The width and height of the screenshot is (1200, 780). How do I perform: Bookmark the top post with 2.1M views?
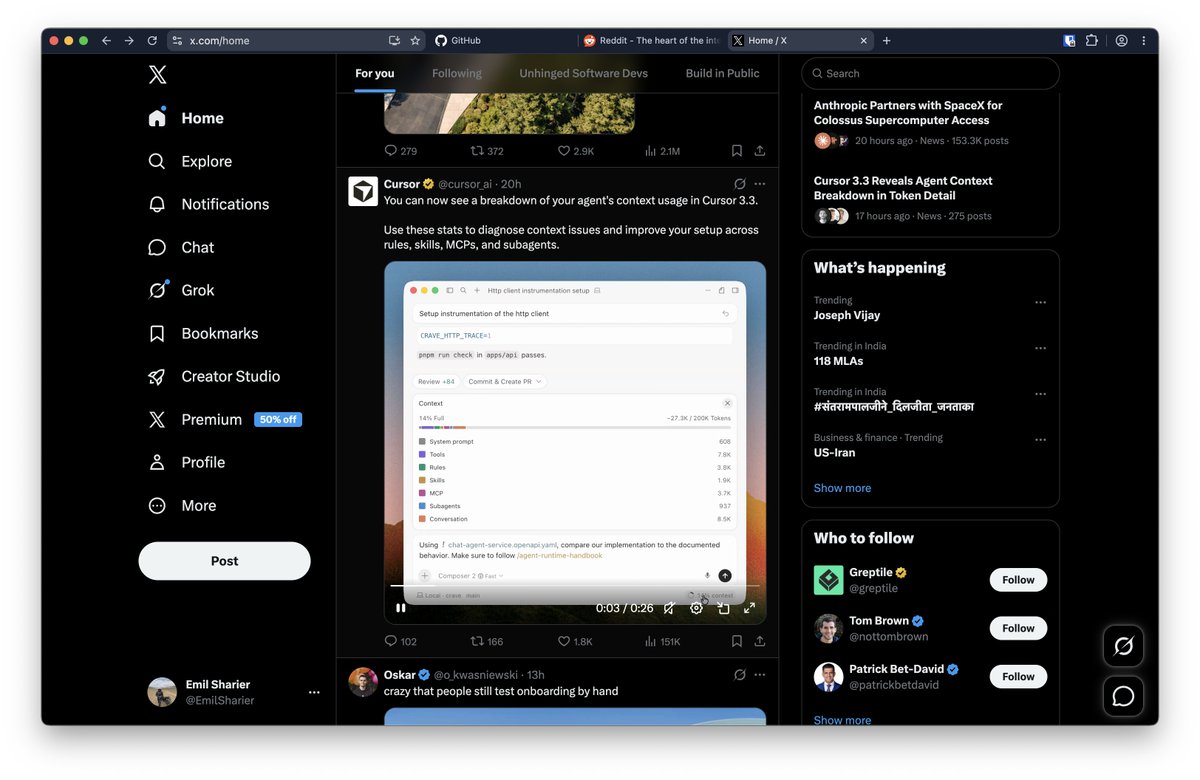pyautogui.click(x=737, y=151)
